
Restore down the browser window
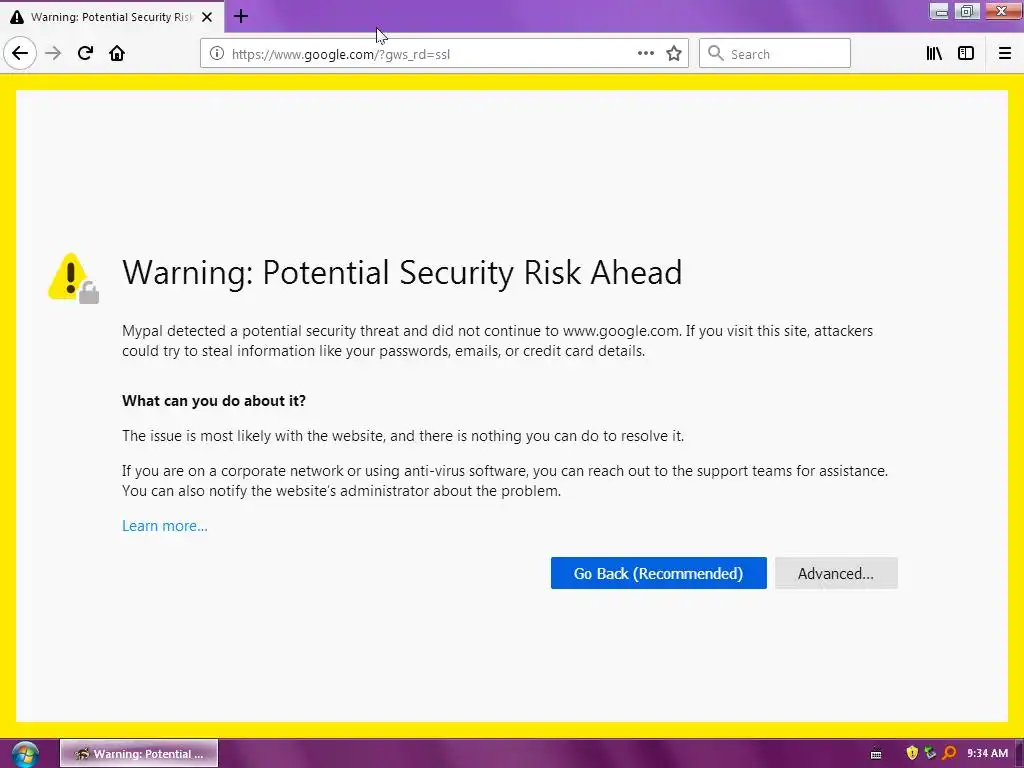click(967, 11)
